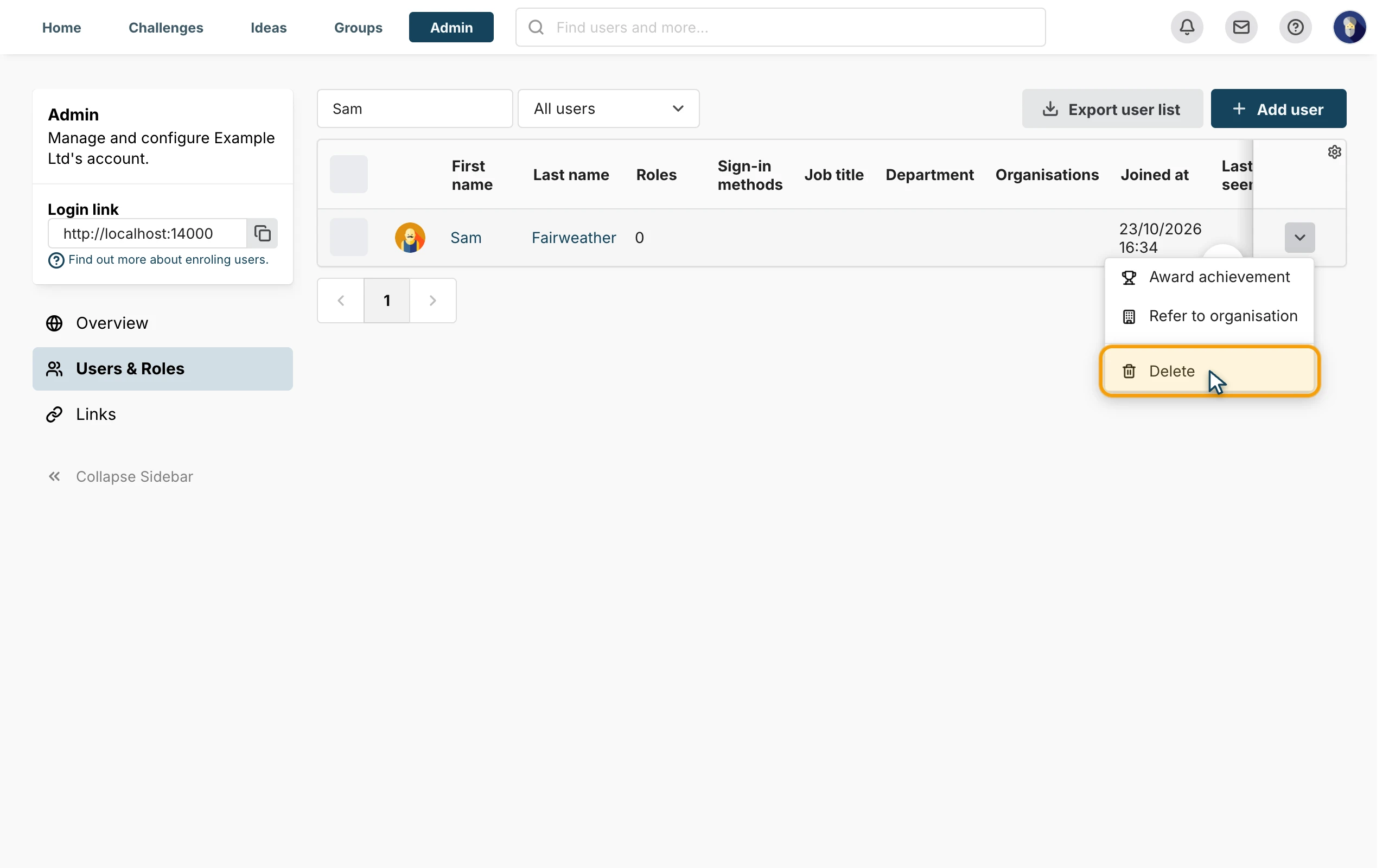Open Find out more about enroling users link
The image size is (1389, 868).
(x=168, y=260)
